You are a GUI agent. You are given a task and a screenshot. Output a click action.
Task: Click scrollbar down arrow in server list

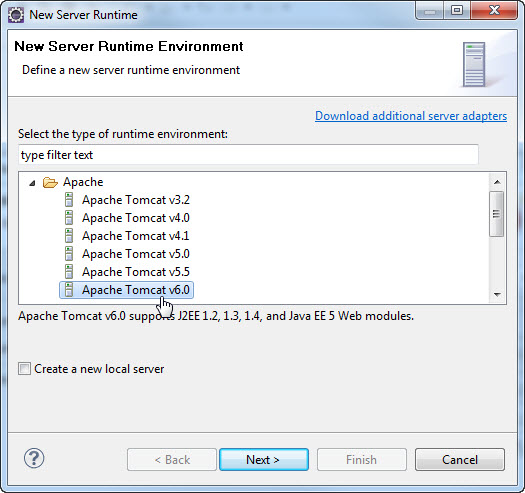click(497, 295)
